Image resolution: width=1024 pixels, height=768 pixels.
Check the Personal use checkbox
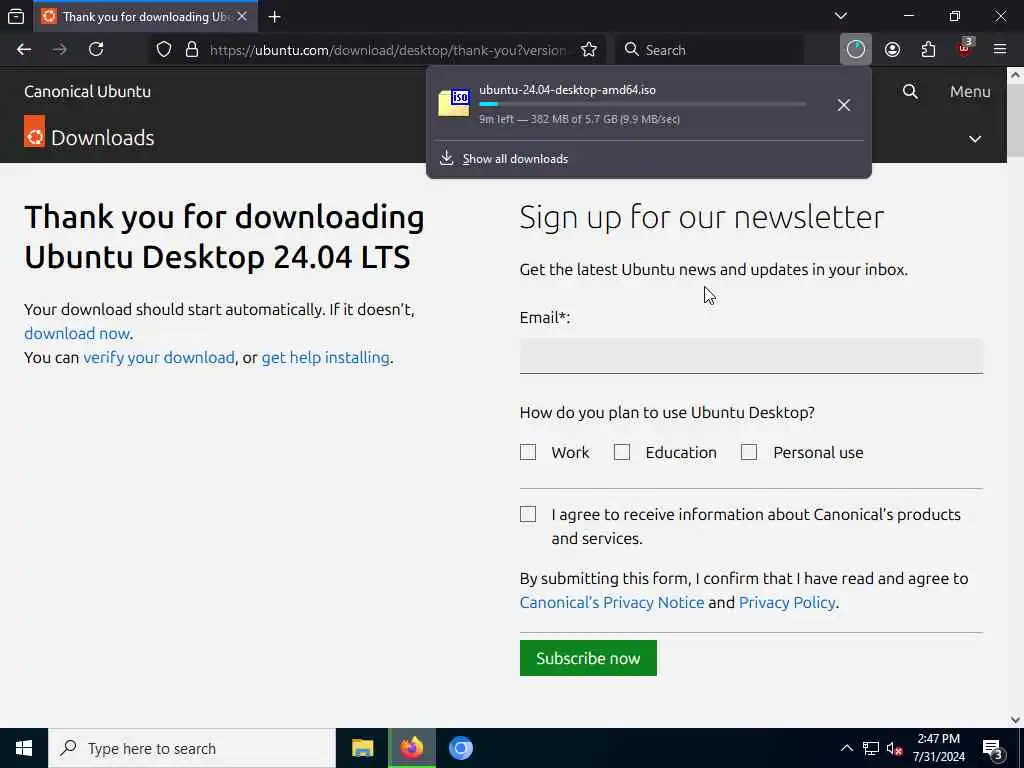(749, 452)
